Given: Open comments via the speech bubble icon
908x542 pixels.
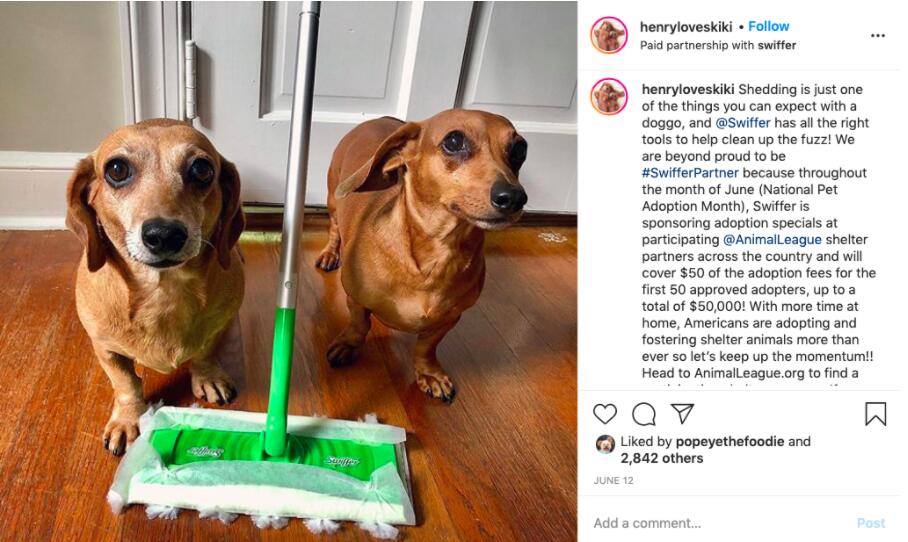Looking at the screenshot, I should click(x=644, y=414).
